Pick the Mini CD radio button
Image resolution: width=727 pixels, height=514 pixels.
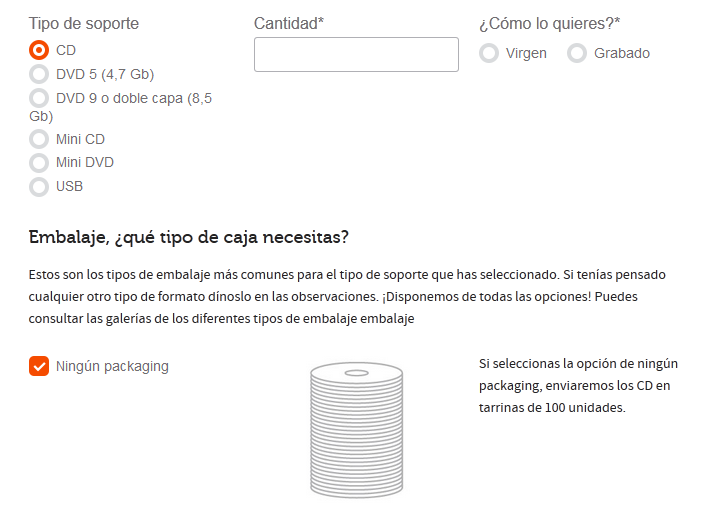pos(39,139)
